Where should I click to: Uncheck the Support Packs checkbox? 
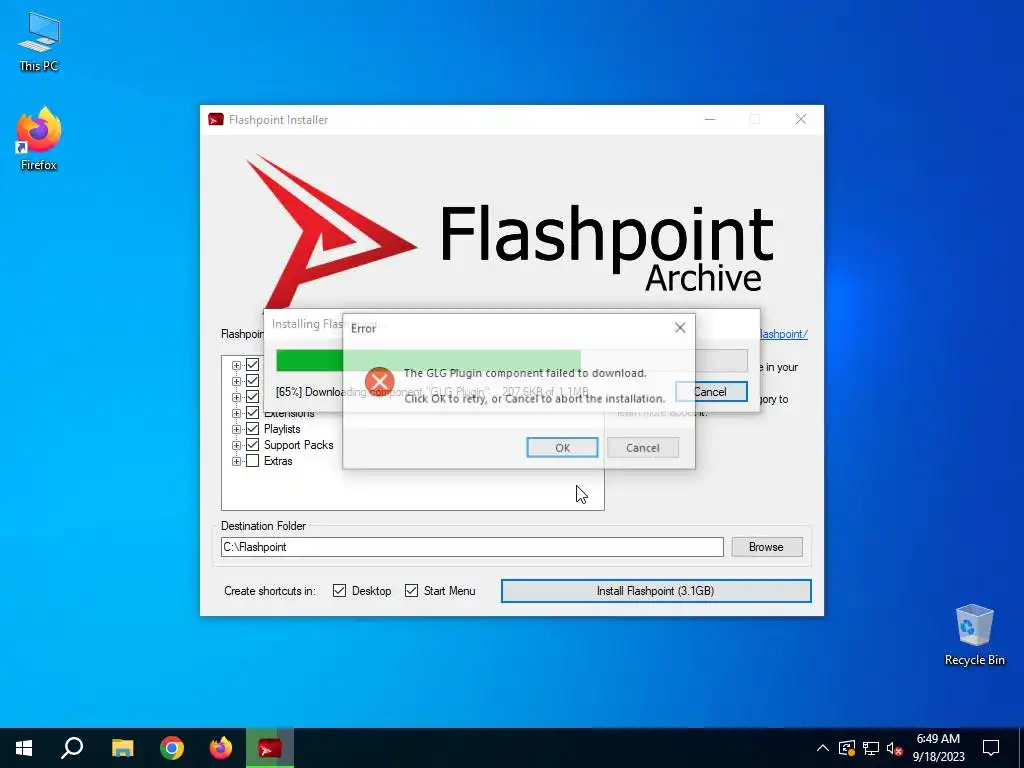[252, 445]
